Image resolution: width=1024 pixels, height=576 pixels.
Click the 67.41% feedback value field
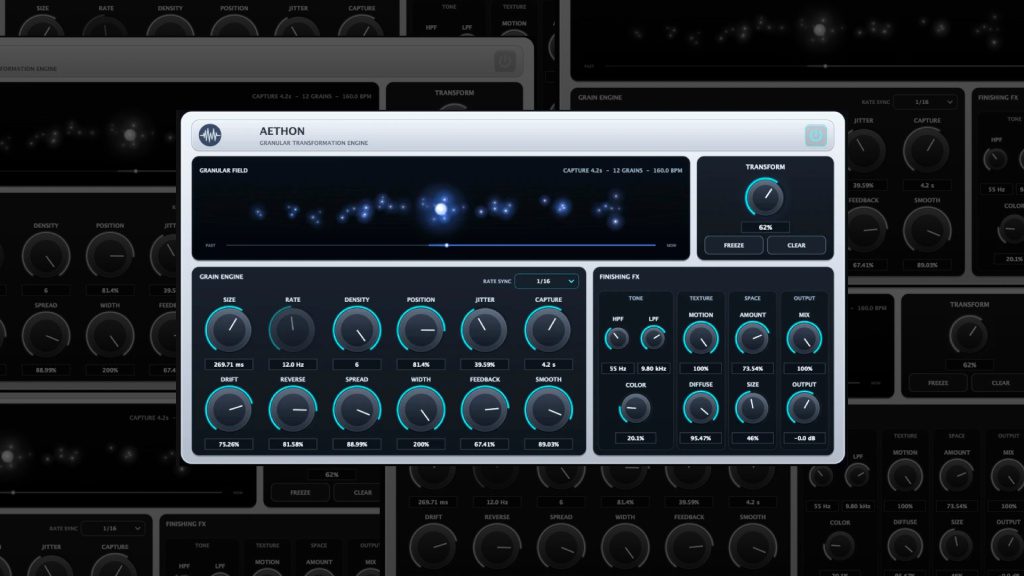(485, 444)
